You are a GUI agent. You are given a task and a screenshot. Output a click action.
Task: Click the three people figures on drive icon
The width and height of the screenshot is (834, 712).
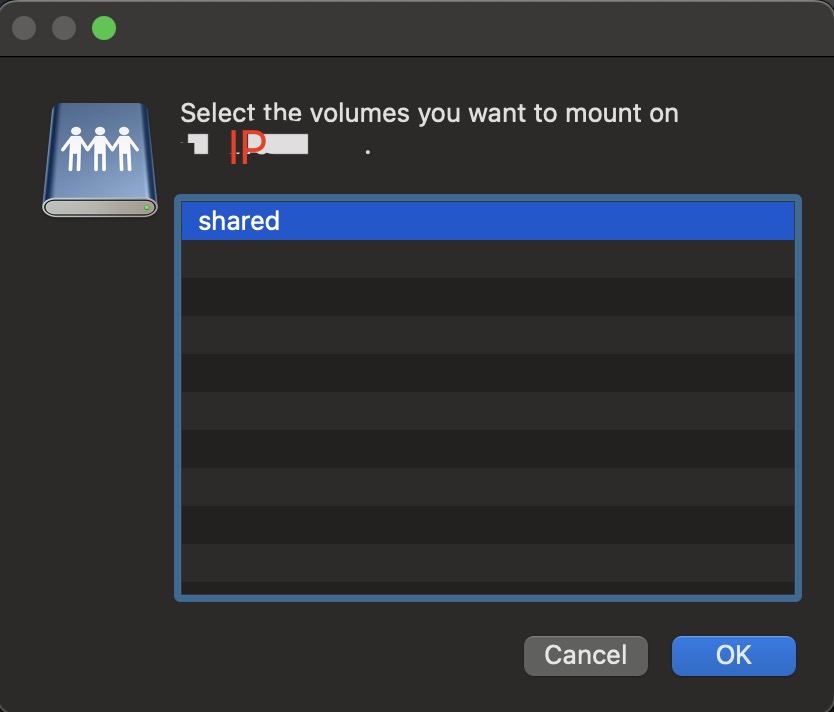click(x=99, y=149)
